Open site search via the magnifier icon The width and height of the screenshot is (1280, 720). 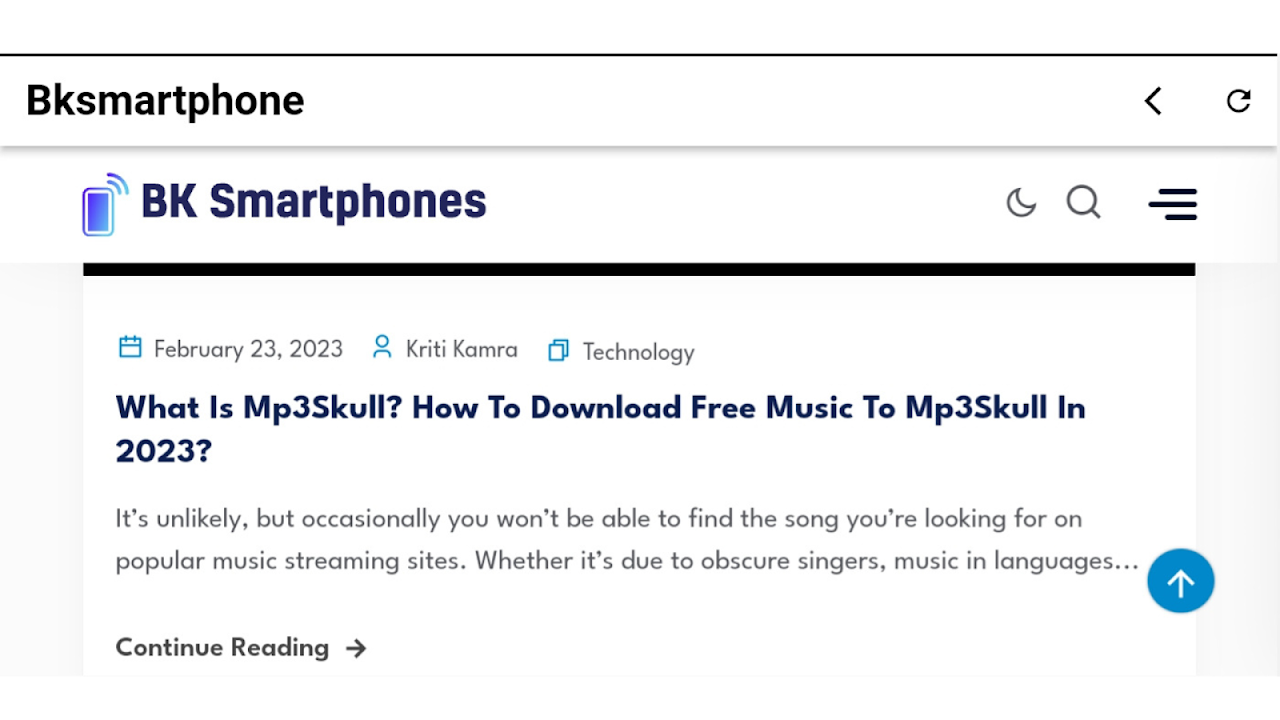(x=1083, y=203)
